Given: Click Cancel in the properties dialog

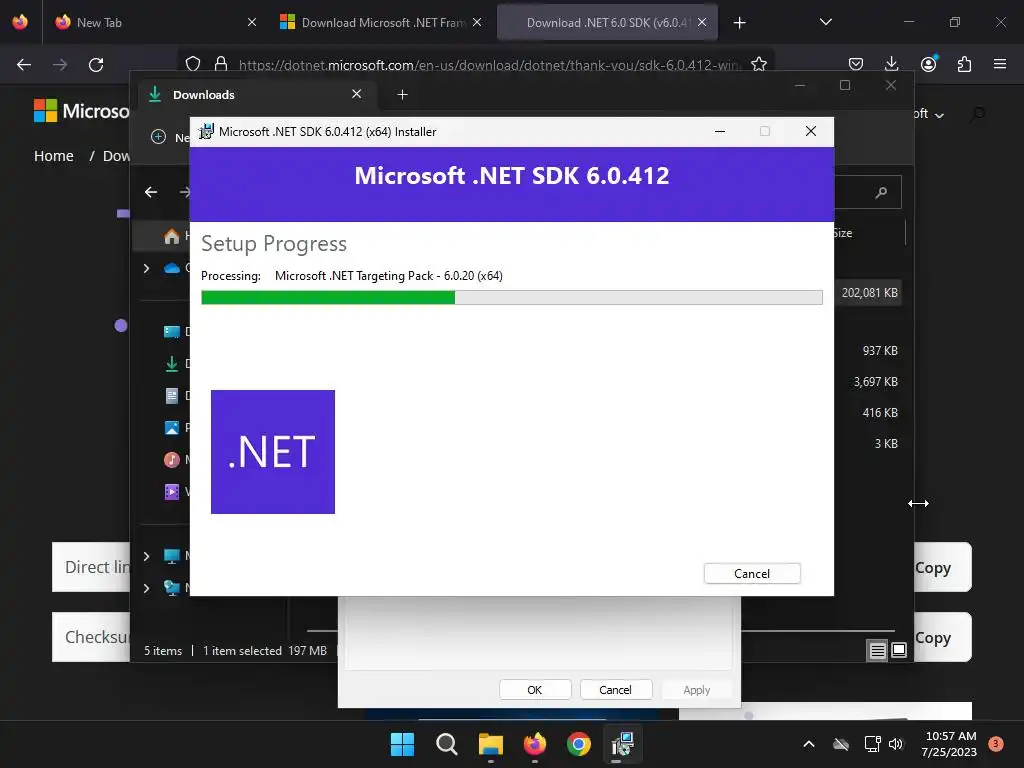Looking at the screenshot, I should 615,690.
